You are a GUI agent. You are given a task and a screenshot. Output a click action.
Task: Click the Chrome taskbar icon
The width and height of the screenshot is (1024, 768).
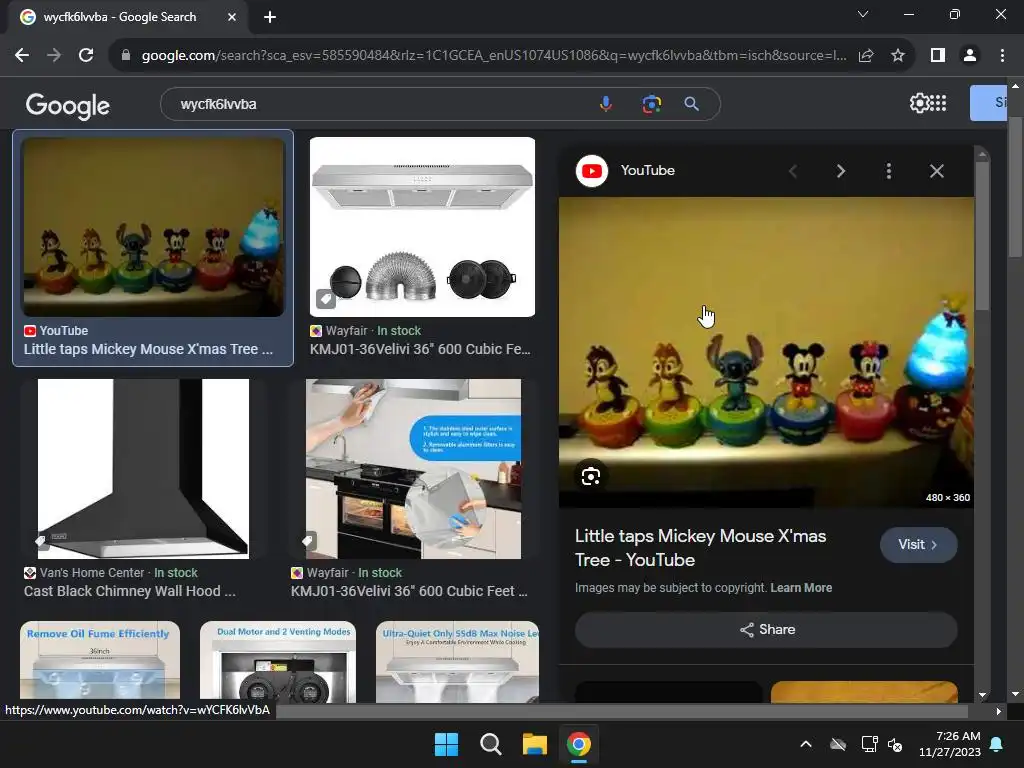[x=579, y=744]
